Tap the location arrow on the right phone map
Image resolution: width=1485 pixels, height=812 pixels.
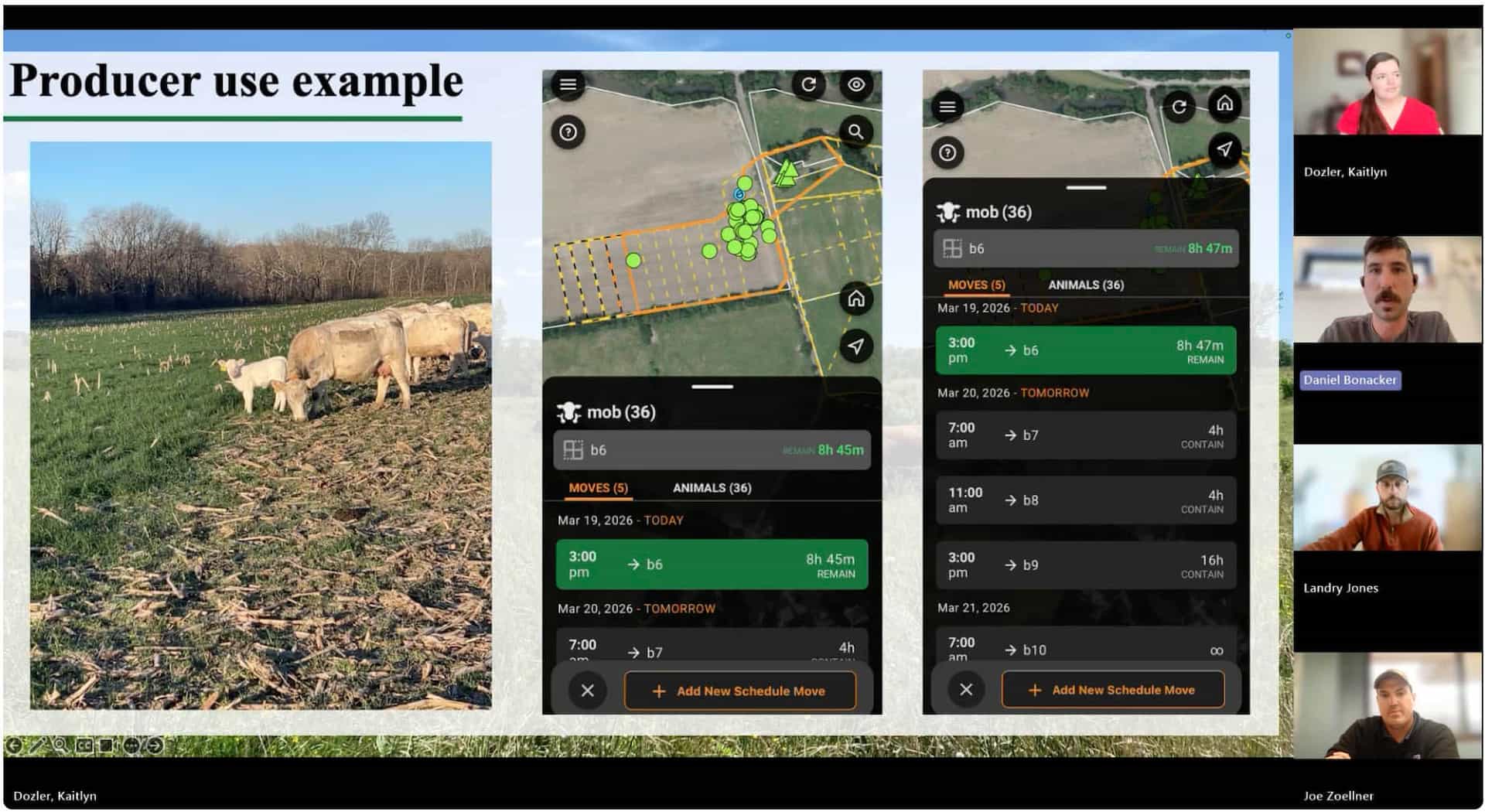pyautogui.click(x=1224, y=149)
